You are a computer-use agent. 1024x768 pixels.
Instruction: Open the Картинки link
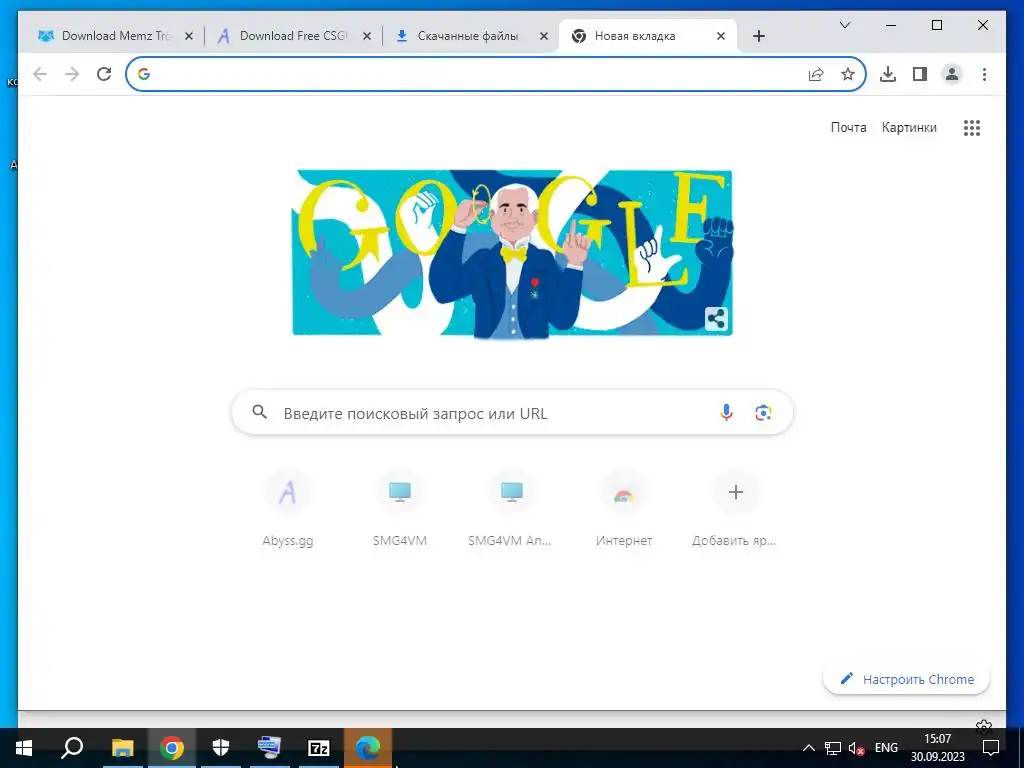tap(909, 127)
